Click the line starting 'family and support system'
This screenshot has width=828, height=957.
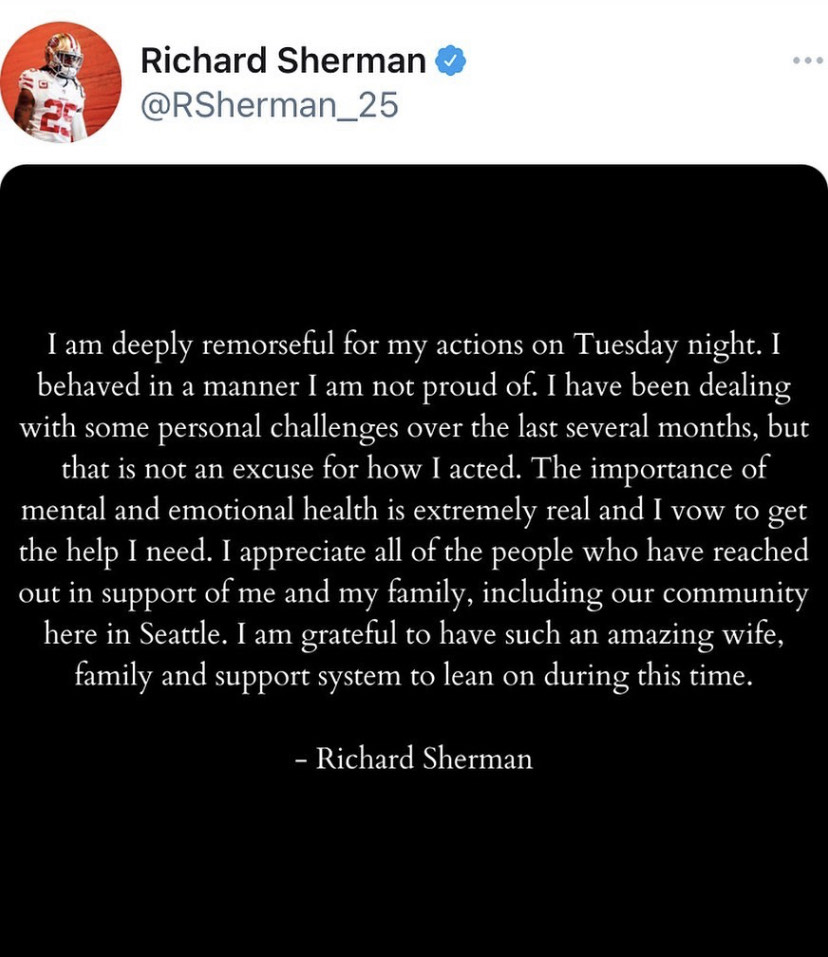coord(413,676)
